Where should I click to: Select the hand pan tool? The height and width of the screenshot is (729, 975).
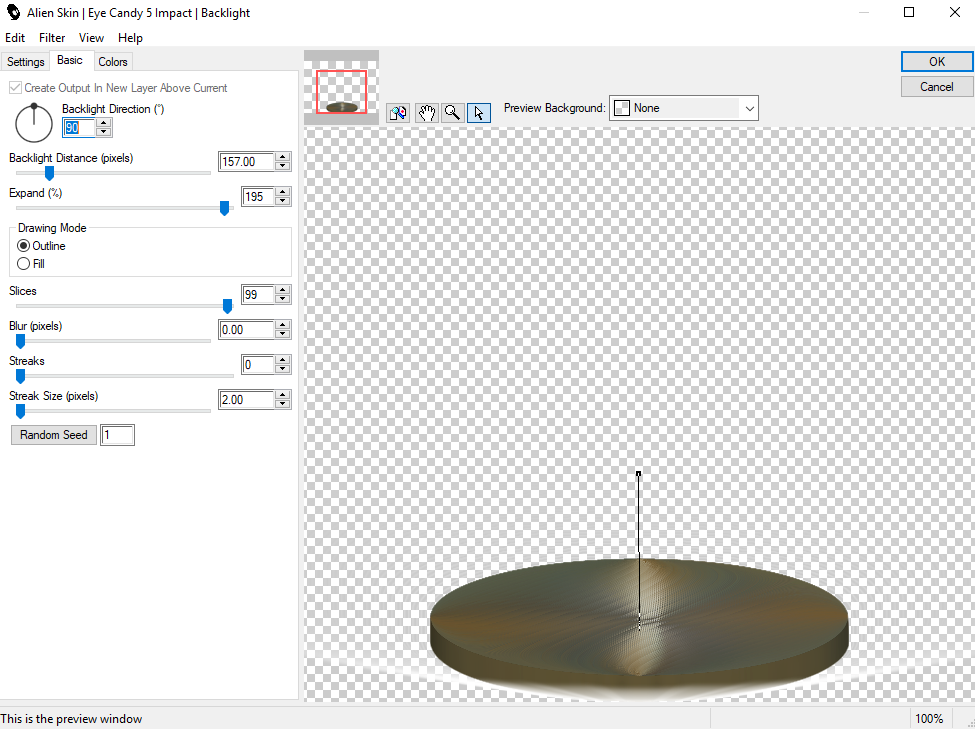(x=427, y=112)
